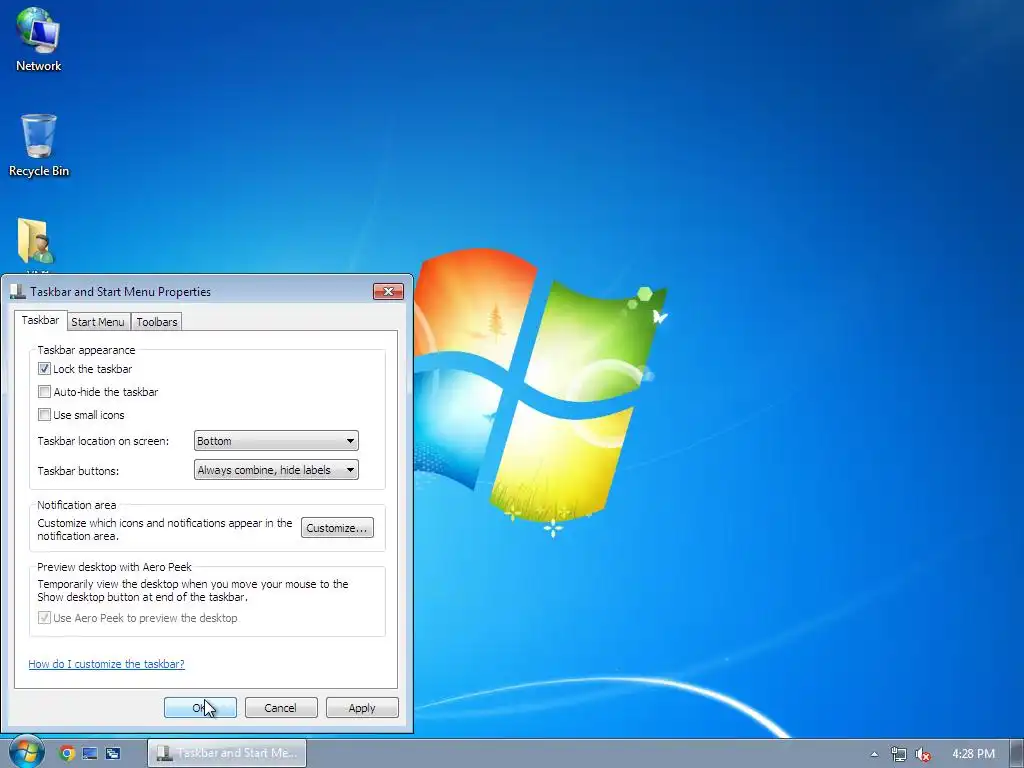Click the Notification area group label

76,505
